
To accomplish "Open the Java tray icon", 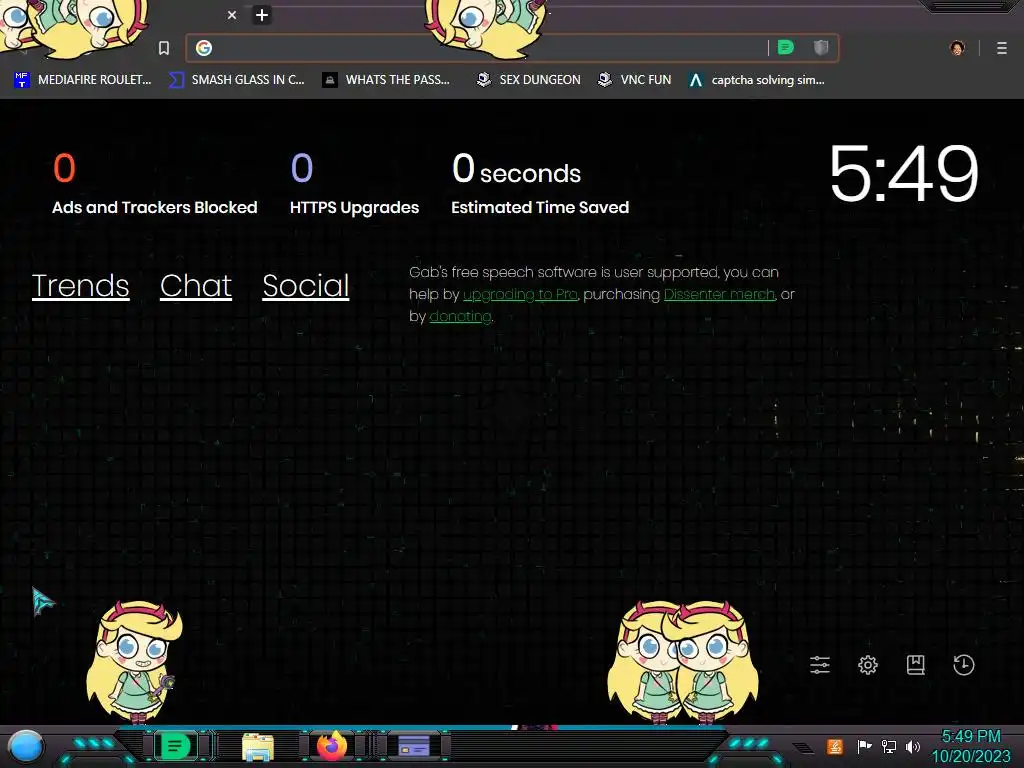I will pyautogui.click(x=834, y=746).
